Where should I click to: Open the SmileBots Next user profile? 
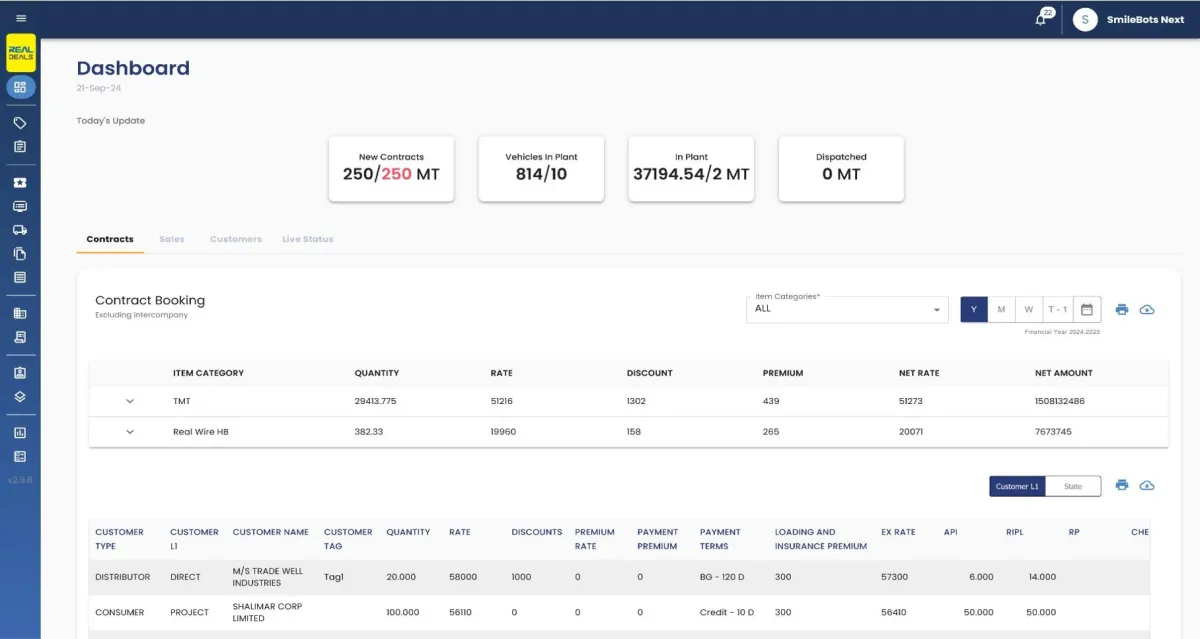(x=1129, y=19)
